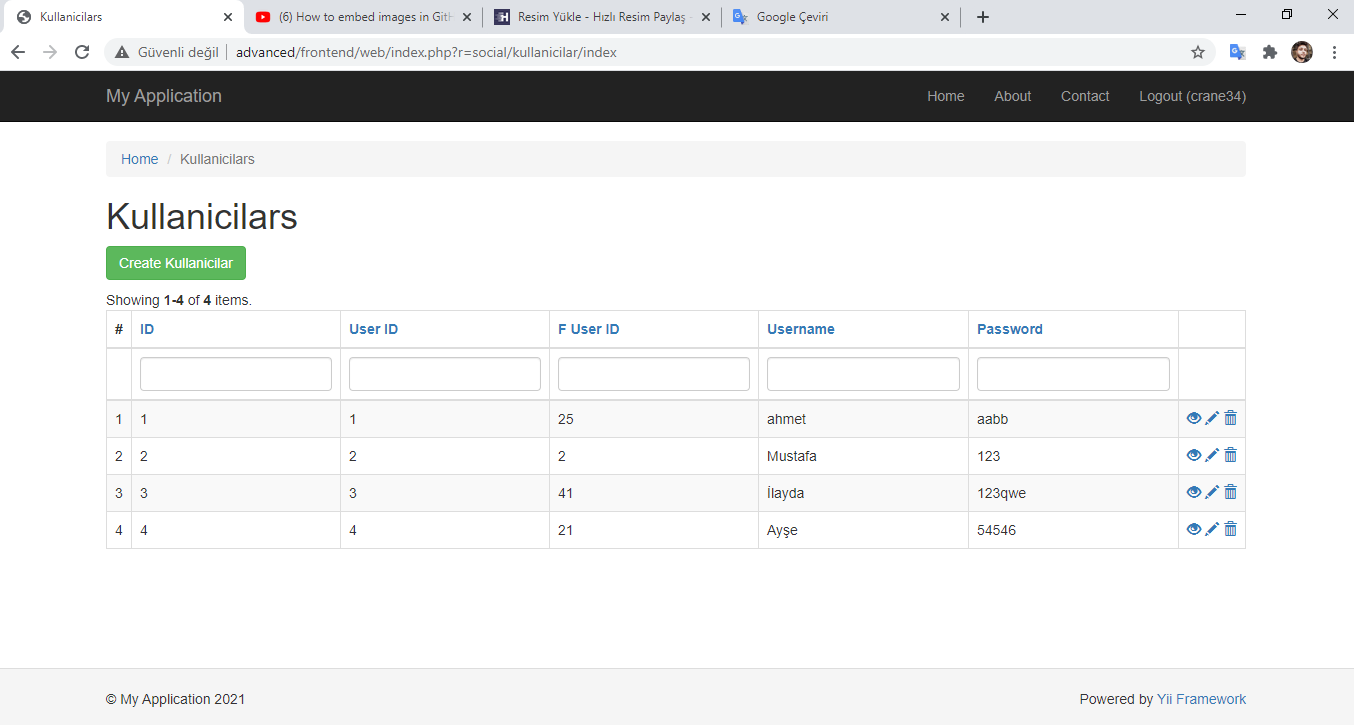Screen dimensions: 1360x728
Task: Reload the page in the browser
Action: click(82, 52)
